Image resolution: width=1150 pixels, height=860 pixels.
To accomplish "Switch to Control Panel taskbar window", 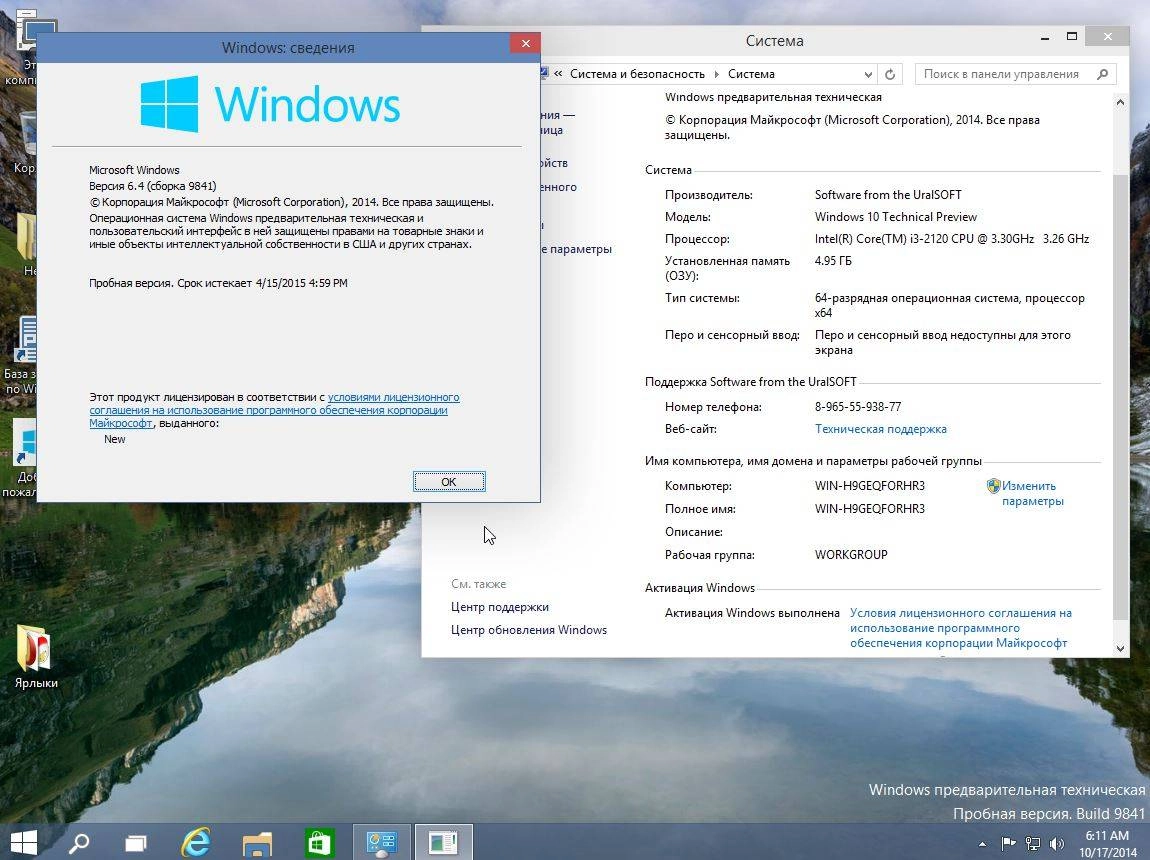I will coord(381,842).
